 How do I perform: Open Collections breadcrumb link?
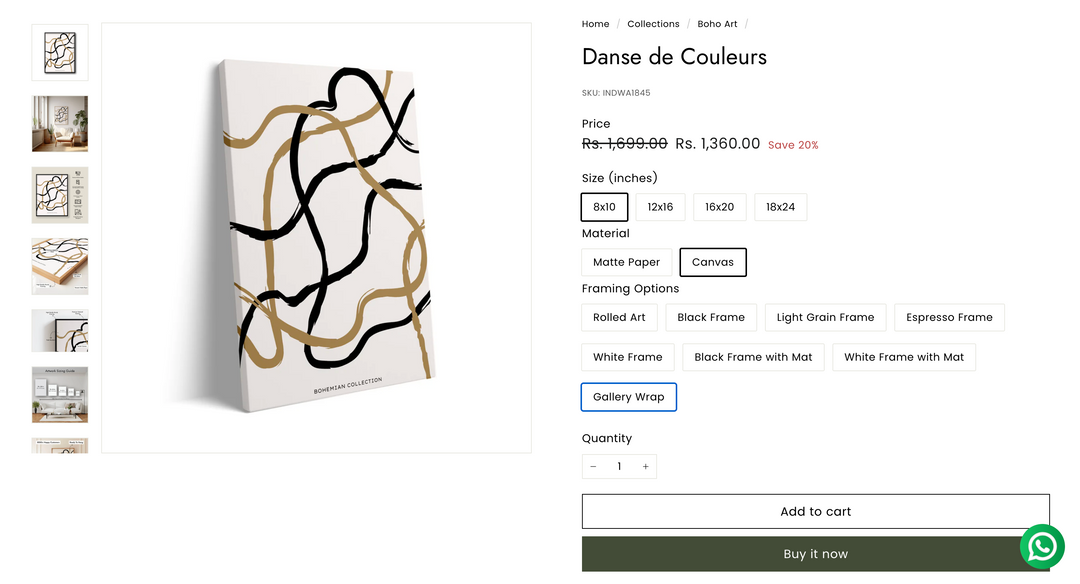pyautogui.click(x=653, y=24)
